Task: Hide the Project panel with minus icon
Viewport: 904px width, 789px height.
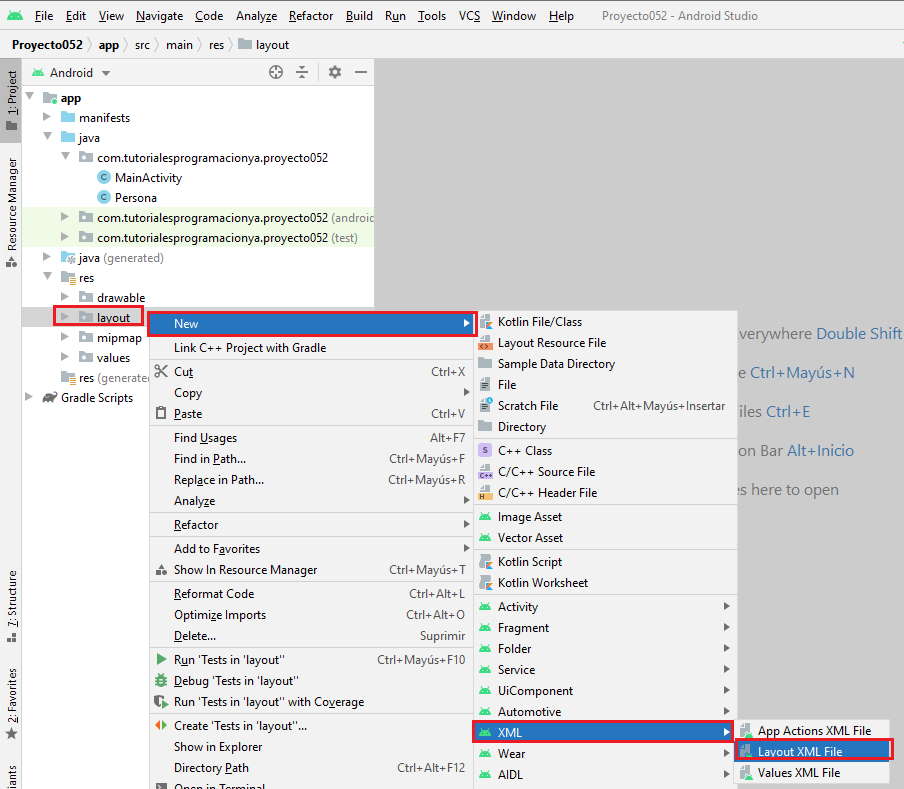Action: tap(361, 72)
